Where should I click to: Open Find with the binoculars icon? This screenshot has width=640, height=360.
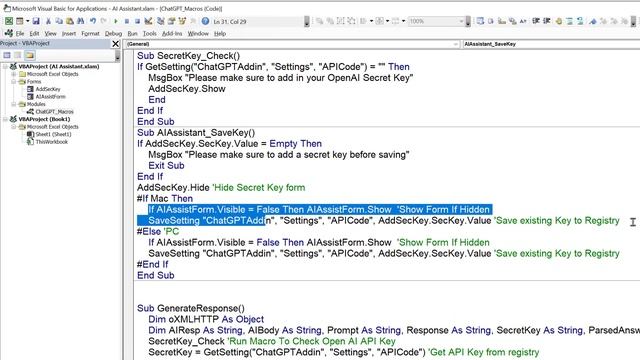[x=80, y=21]
